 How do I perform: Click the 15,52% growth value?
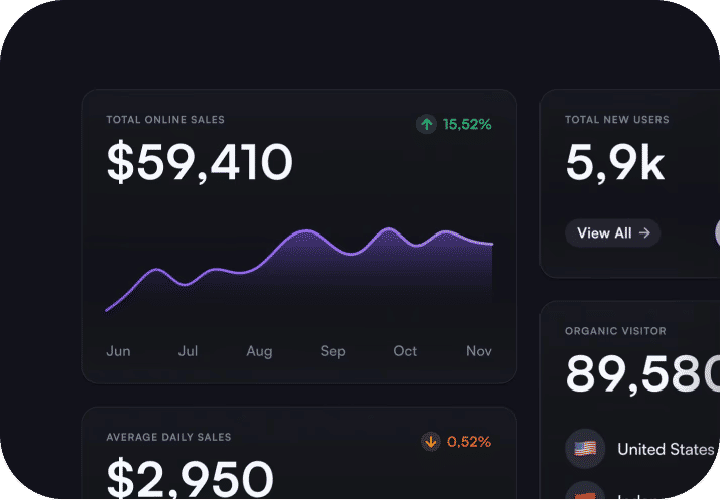tap(467, 124)
